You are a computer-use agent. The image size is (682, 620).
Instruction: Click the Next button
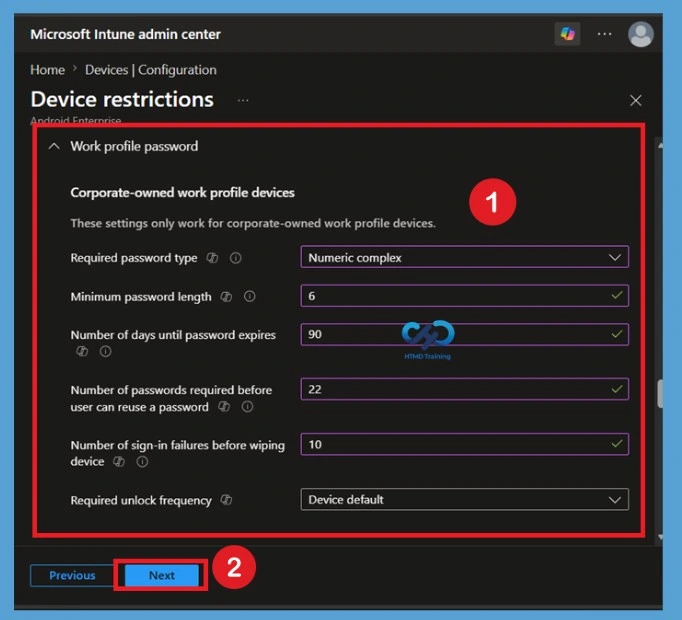coord(162,575)
